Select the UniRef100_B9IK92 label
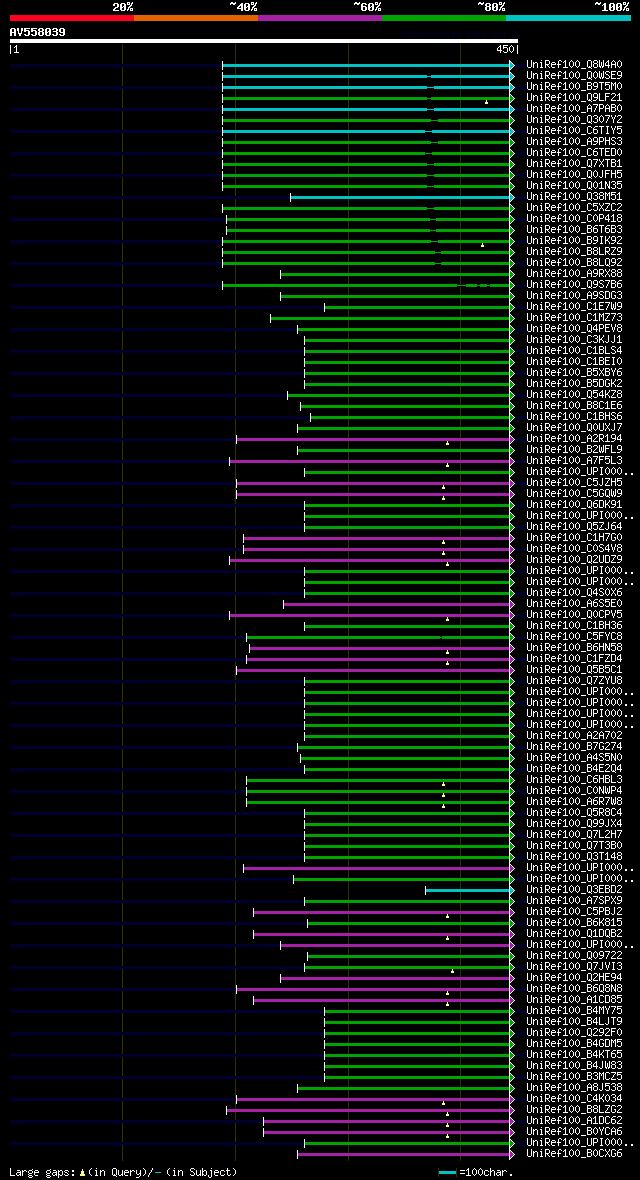Viewport: 640px width, 1180px height. pos(574,241)
